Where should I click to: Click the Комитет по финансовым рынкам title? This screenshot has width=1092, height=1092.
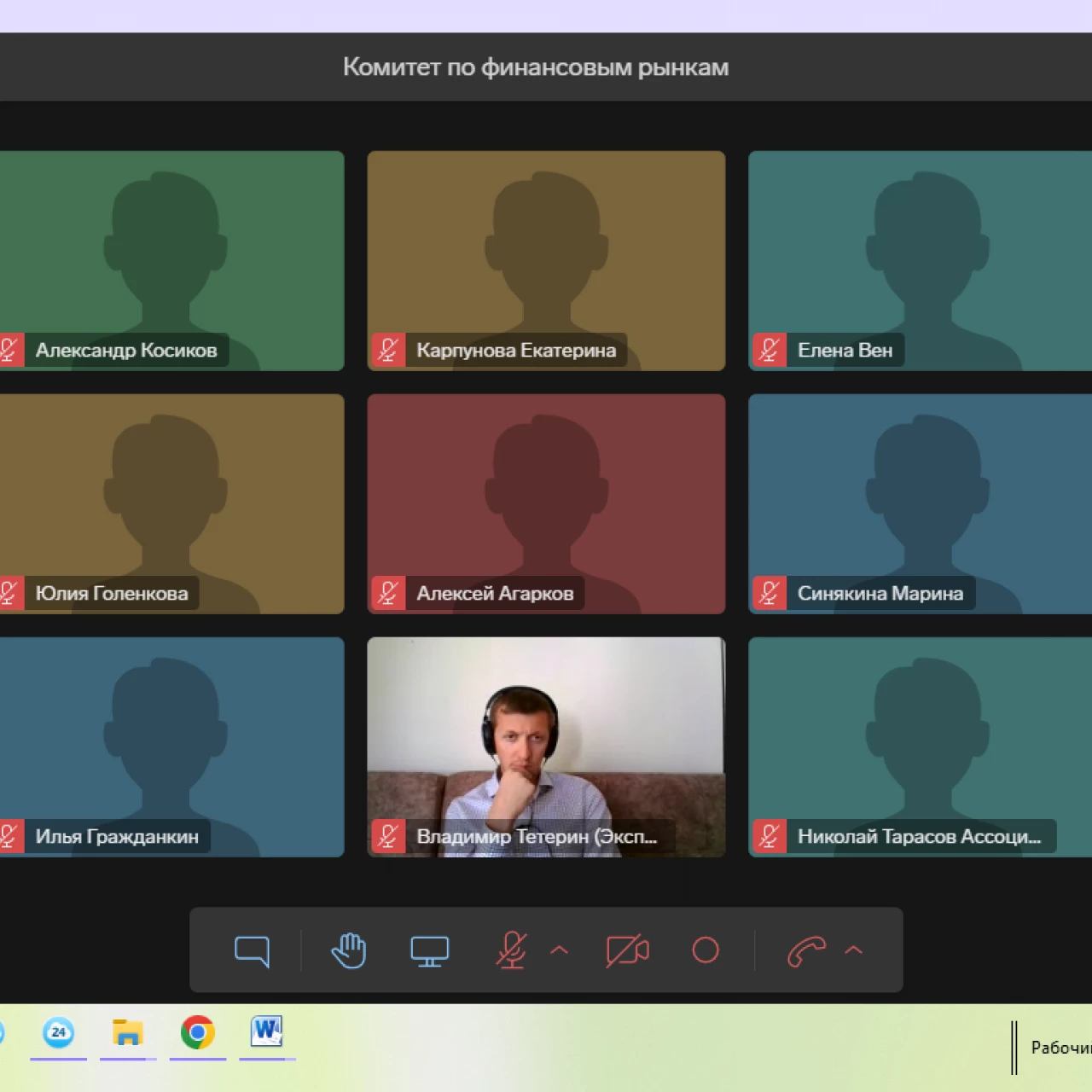click(x=536, y=67)
